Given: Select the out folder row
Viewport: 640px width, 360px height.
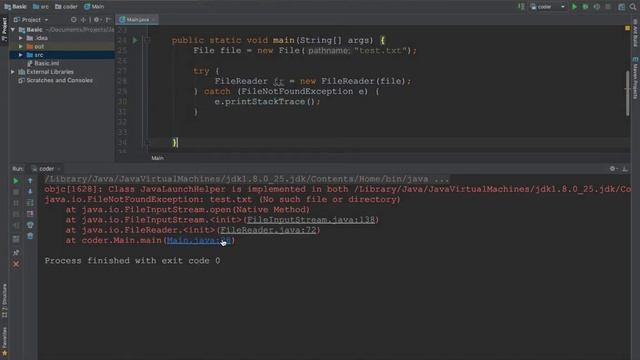Looking at the screenshot, I should (x=62, y=47).
